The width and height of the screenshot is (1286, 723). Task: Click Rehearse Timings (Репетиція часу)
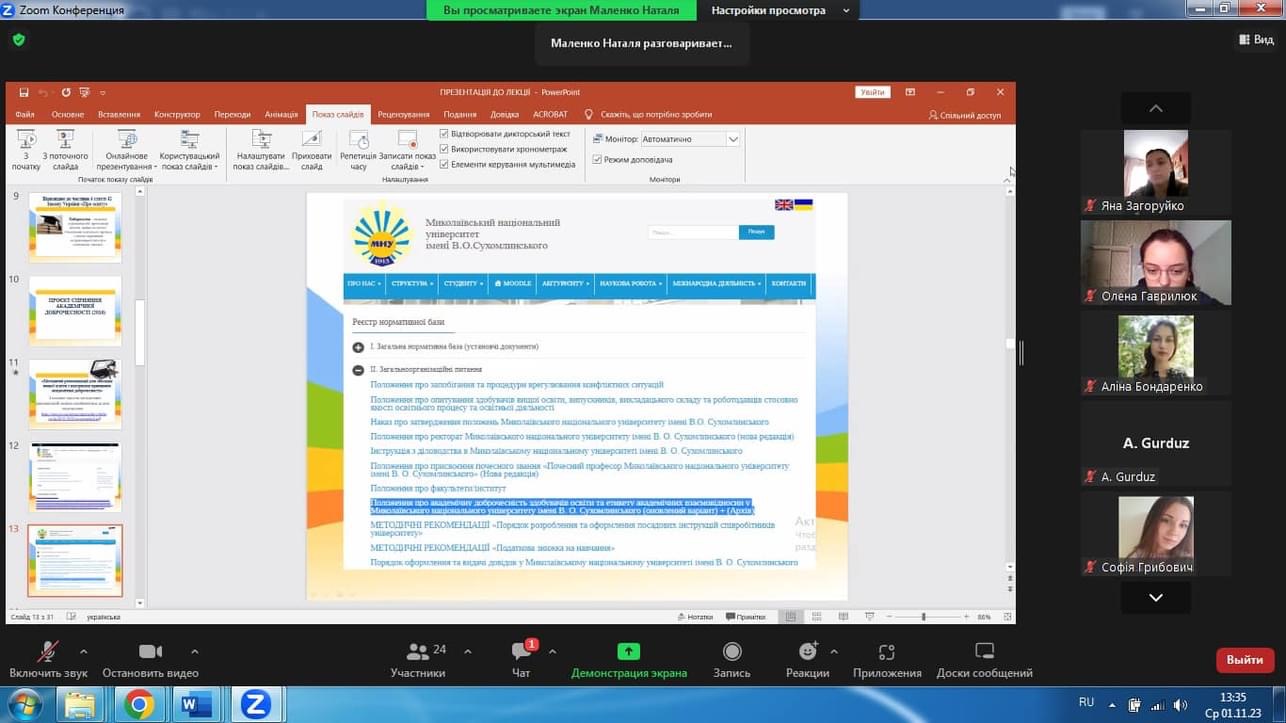pos(358,150)
